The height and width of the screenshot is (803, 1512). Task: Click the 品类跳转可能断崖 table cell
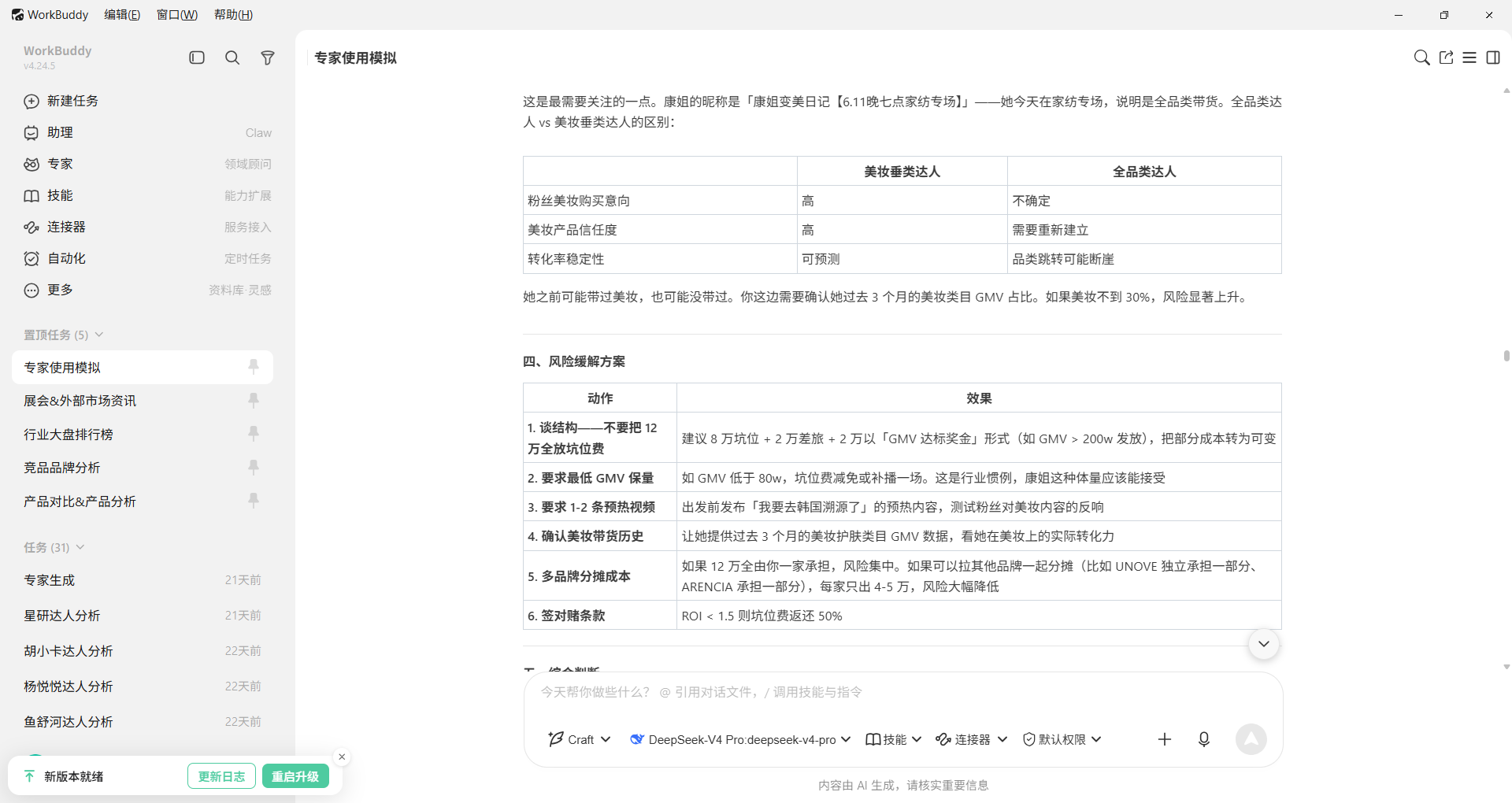[x=1144, y=259]
